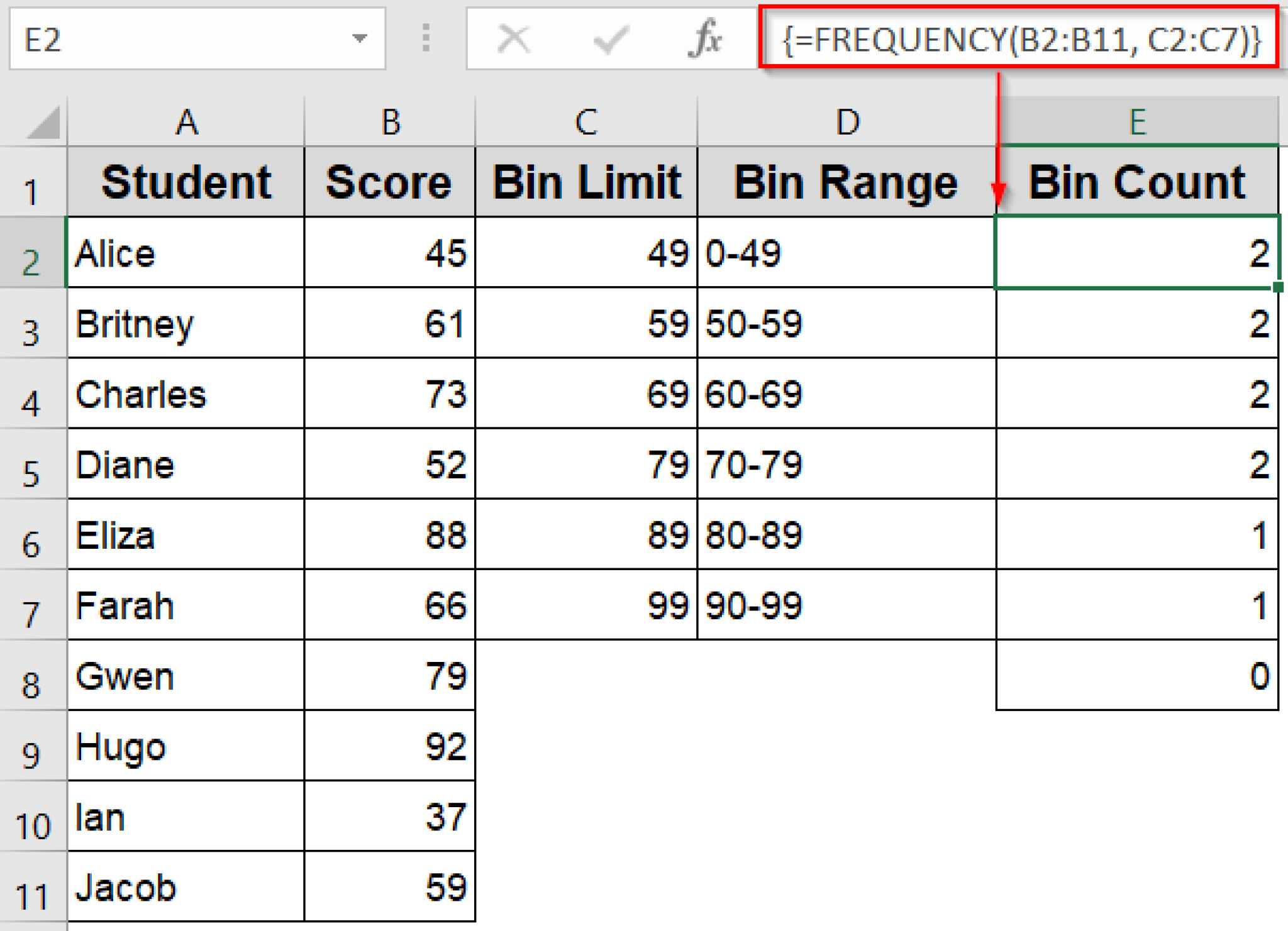Click inside the formula bar
The width and height of the screenshot is (1288, 931).
1019,39
